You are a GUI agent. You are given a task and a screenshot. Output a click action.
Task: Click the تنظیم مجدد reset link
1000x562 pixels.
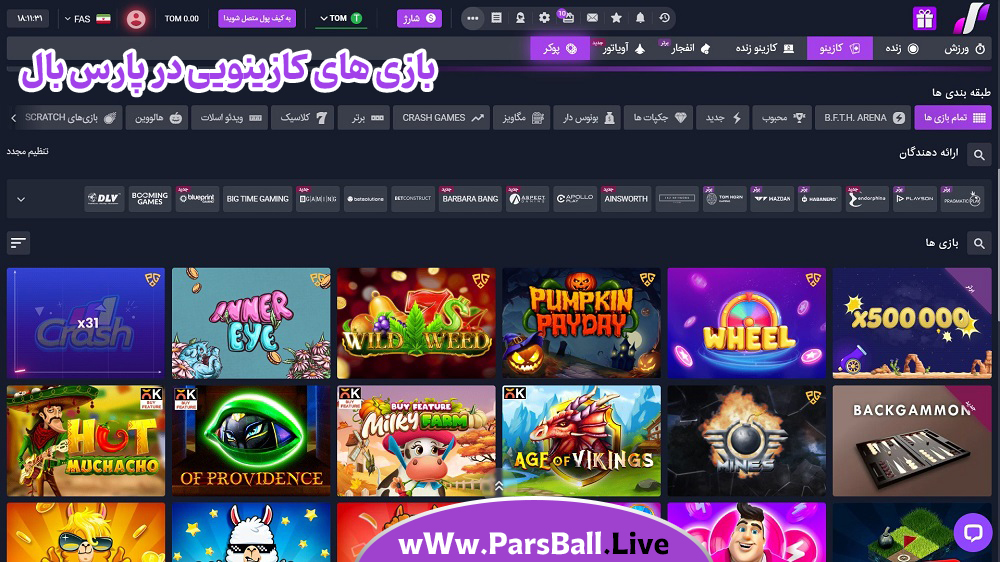[27, 152]
